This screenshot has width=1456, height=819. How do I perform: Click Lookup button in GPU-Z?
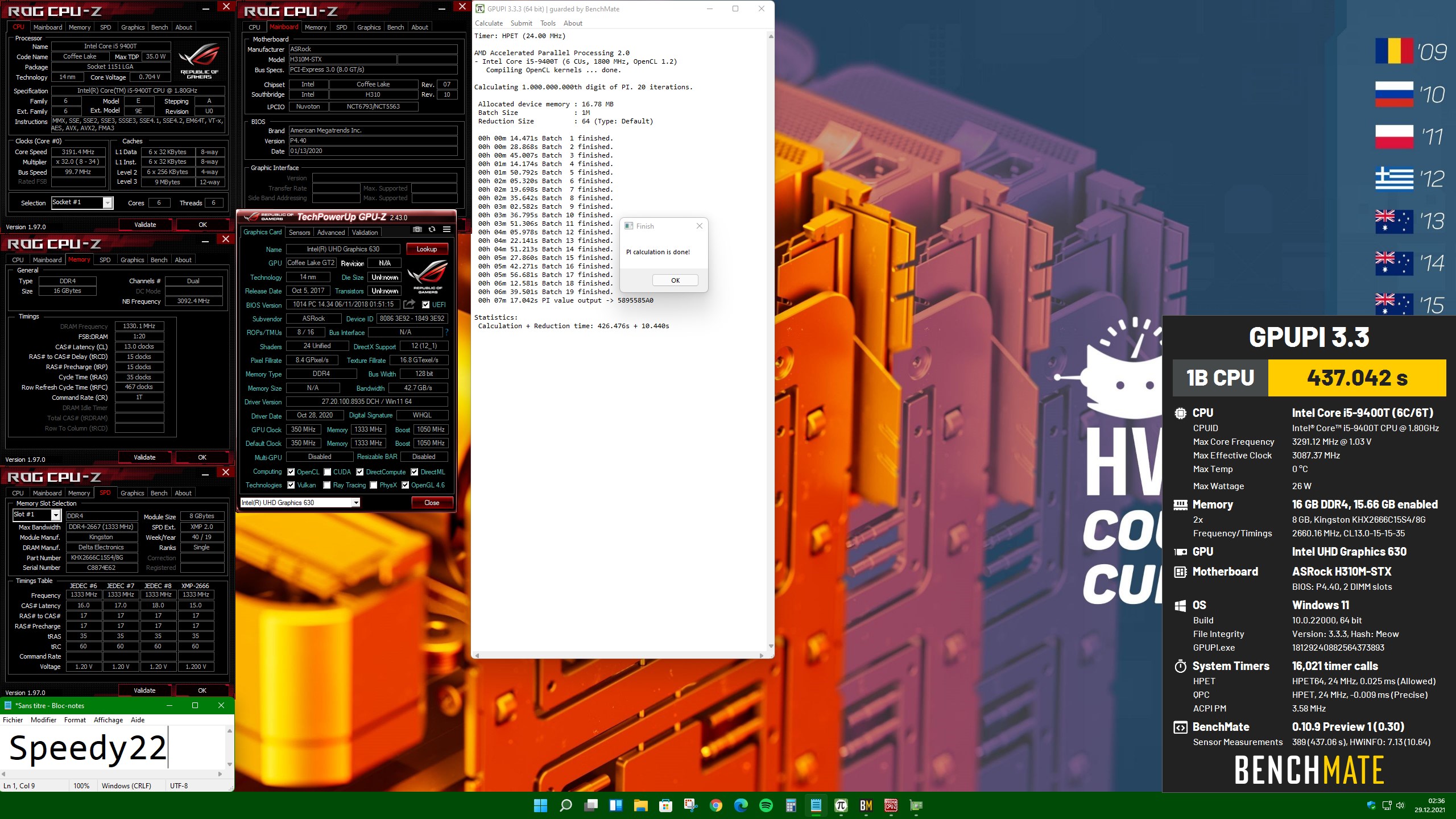(427, 249)
